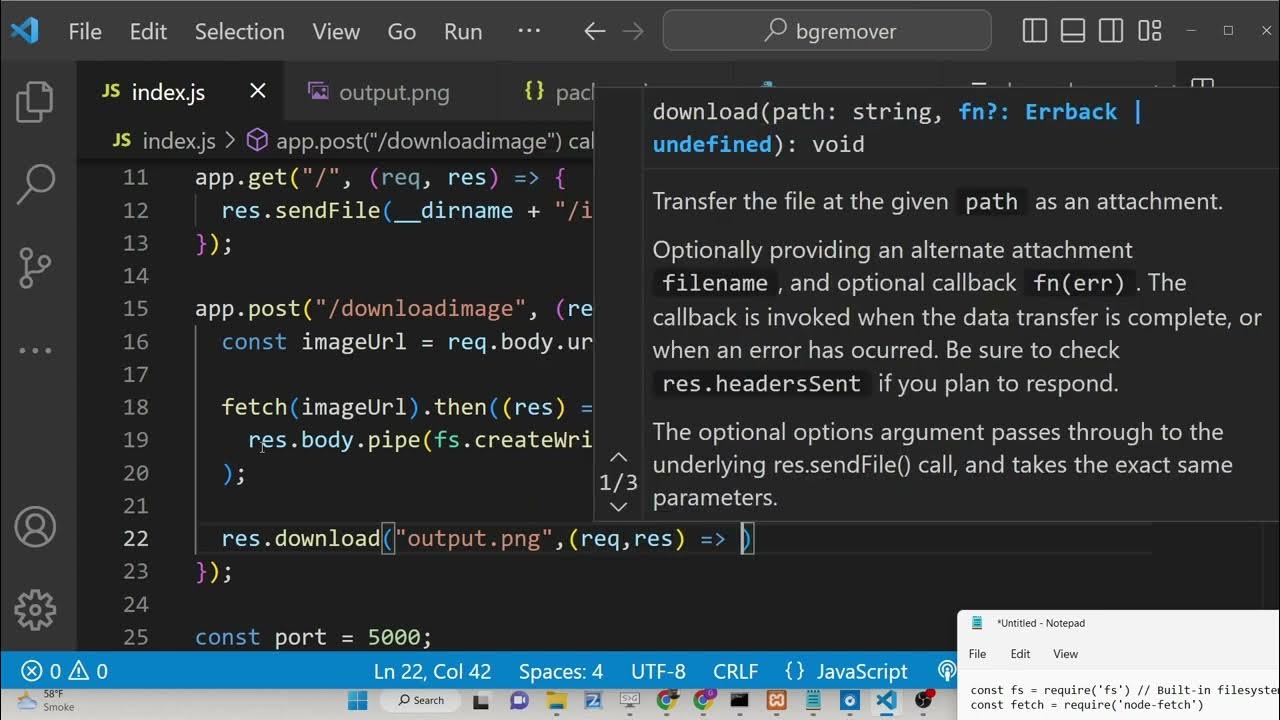
Task: Click the customize layout icon
Action: point(1150,31)
